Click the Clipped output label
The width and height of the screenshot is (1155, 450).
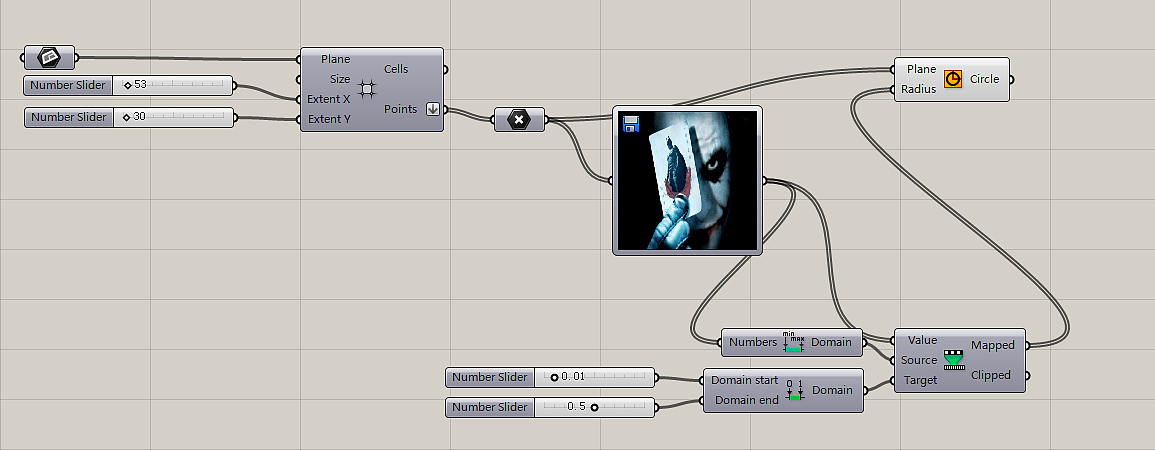[991, 375]
